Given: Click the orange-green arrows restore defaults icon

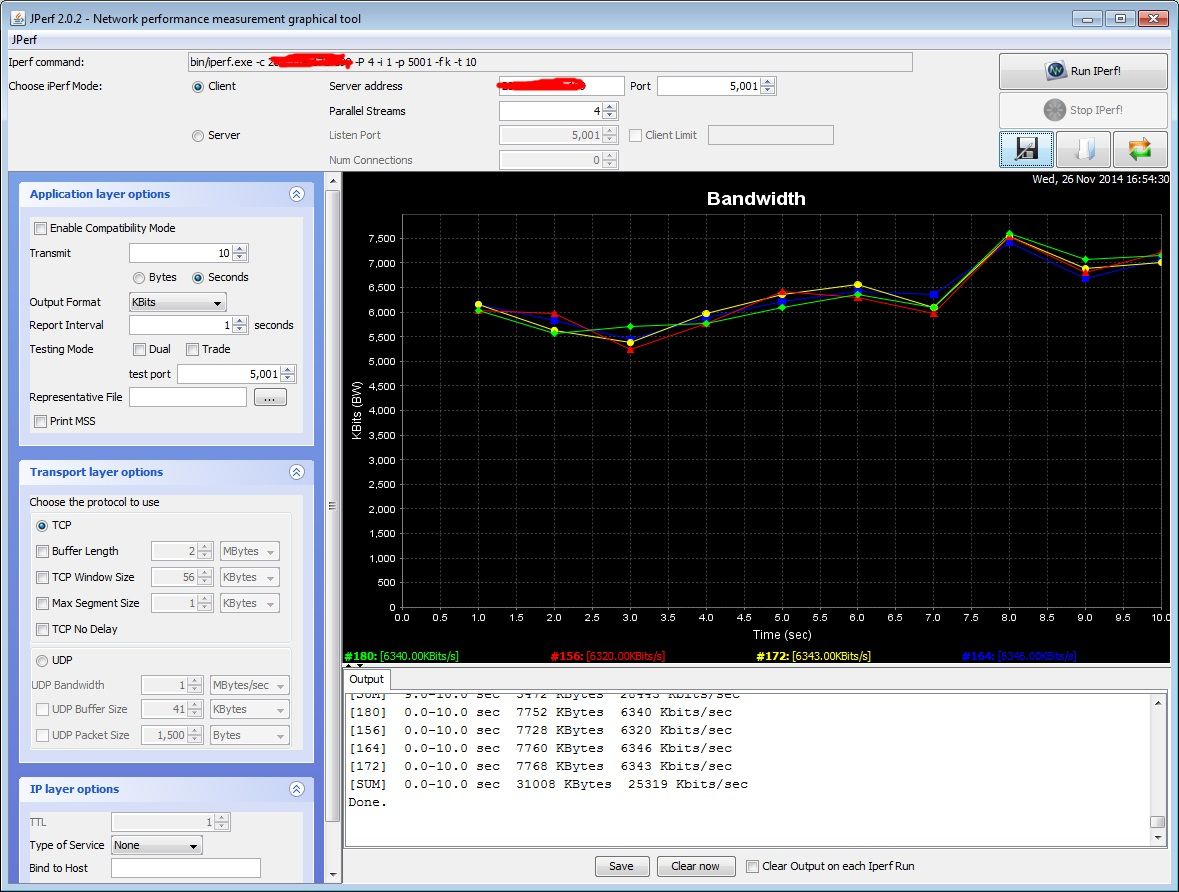Looking at the screenshot, I should pos(1140,149).
